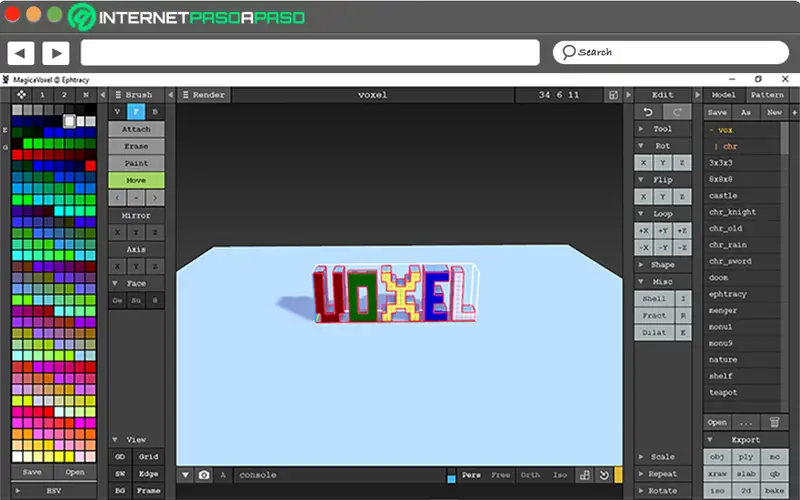Enable Mirror X axis

coord(117,233)
